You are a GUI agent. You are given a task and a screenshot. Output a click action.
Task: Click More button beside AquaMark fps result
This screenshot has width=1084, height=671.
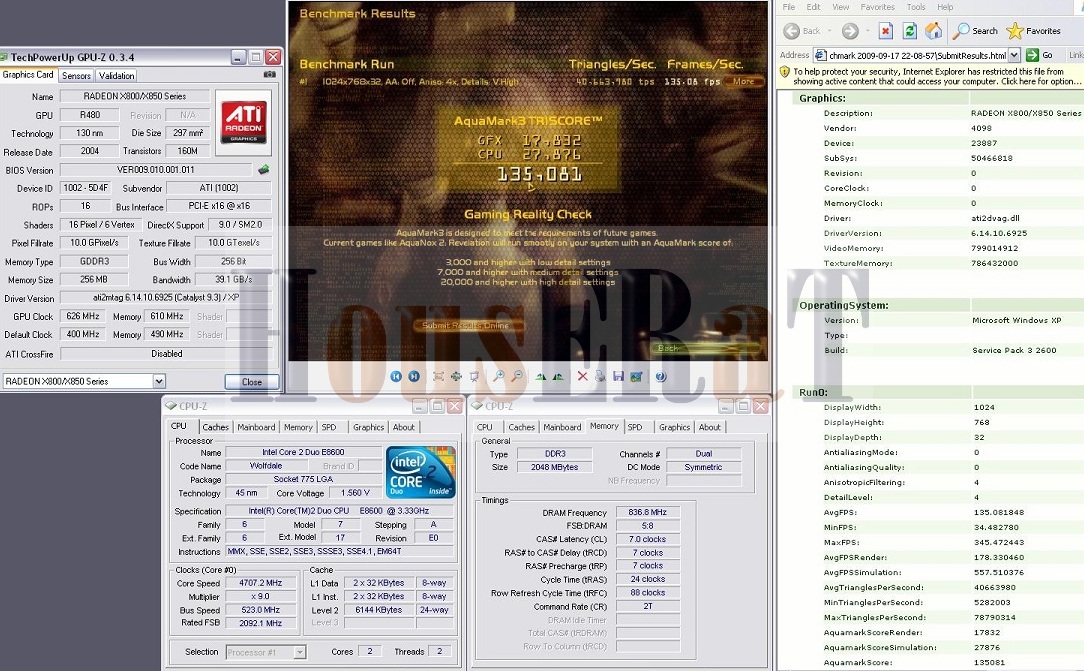coord(743,82)
